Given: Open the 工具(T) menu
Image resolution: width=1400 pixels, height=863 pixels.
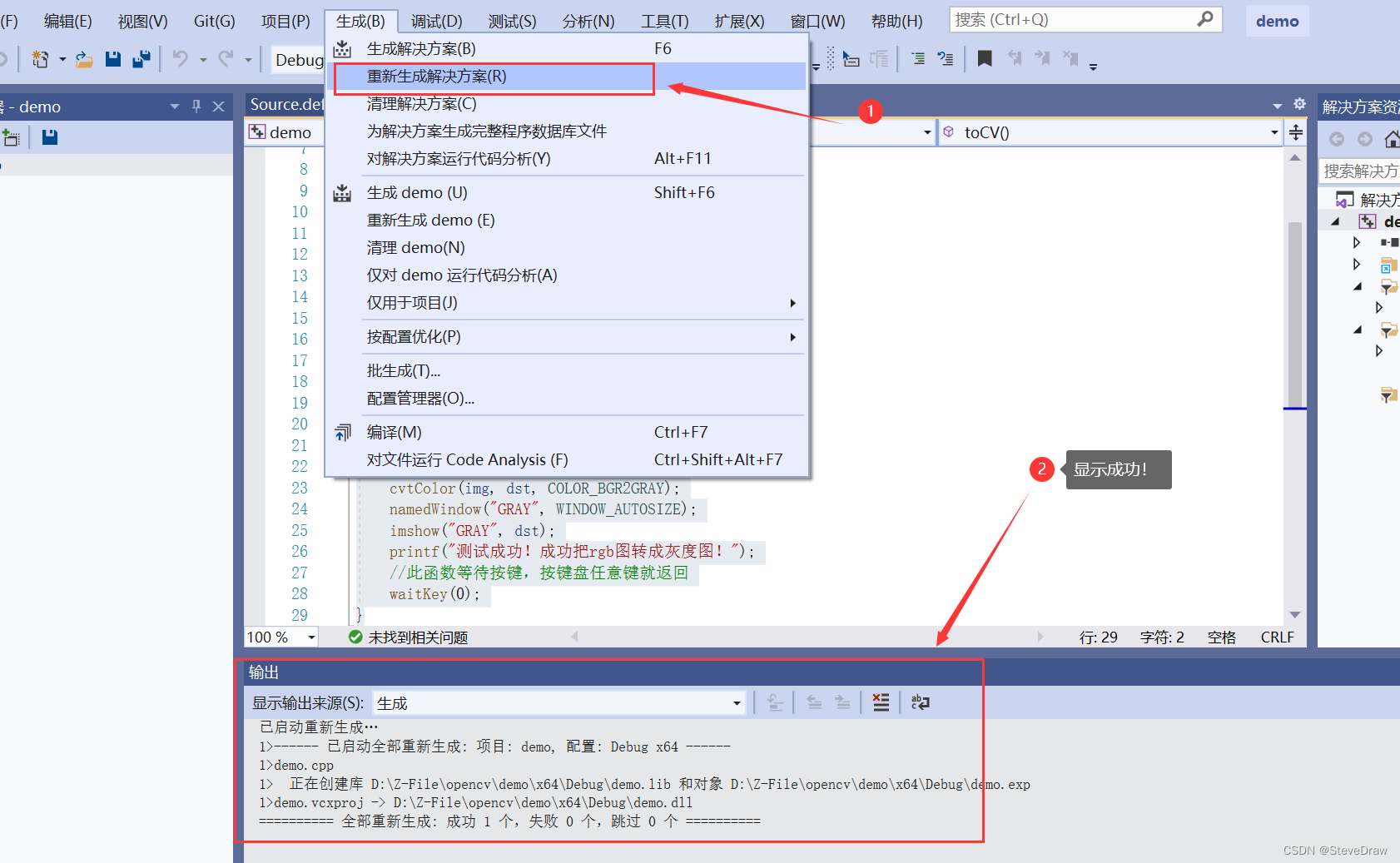Looking at the screenshot, I should [x=665, y=21].
